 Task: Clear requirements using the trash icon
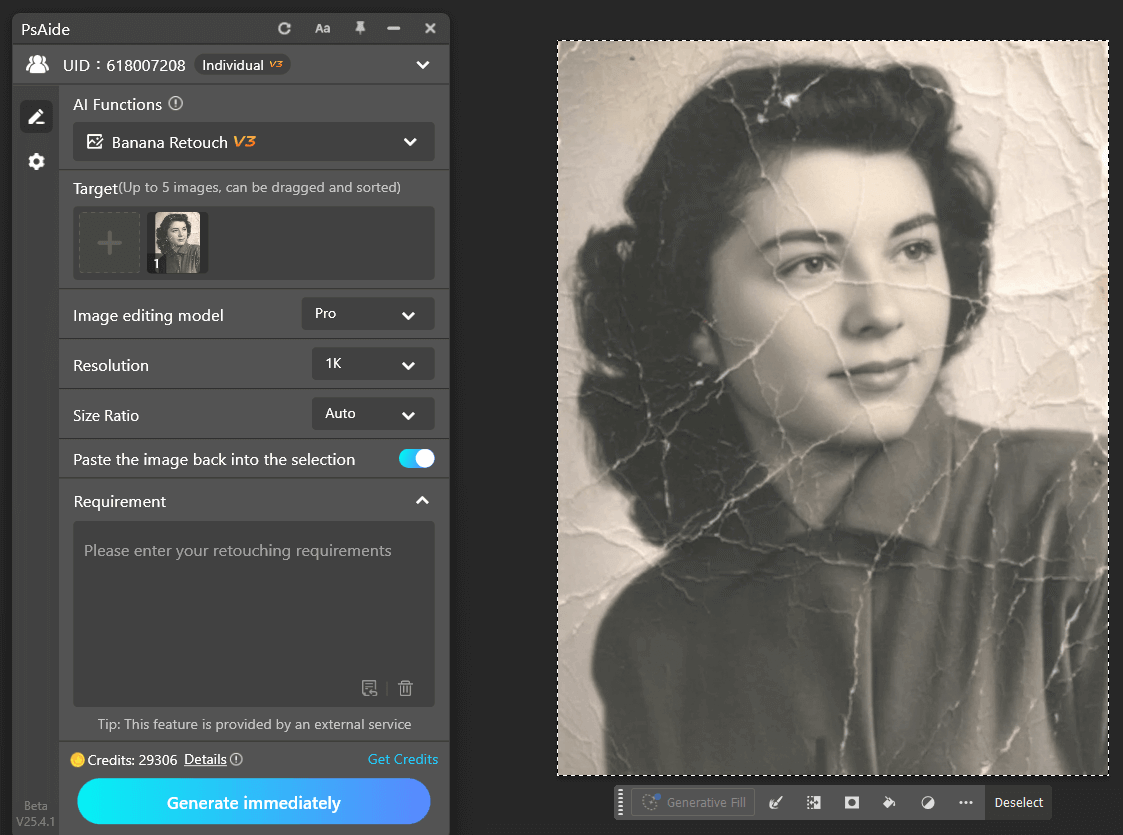[x=405, y=688]
